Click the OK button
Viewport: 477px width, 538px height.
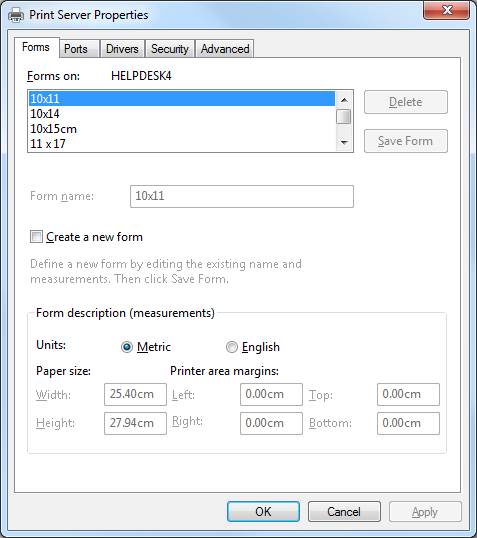(x=263, y=512)
